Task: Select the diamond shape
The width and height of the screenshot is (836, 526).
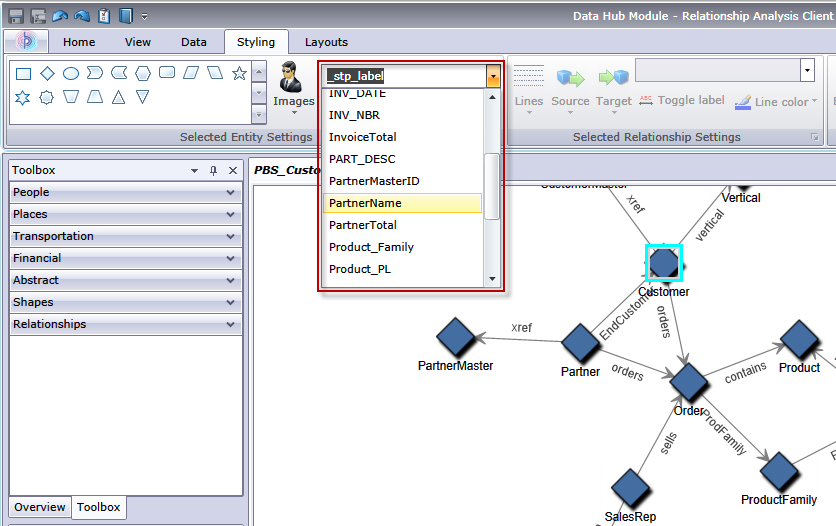Action: point(47,73)
